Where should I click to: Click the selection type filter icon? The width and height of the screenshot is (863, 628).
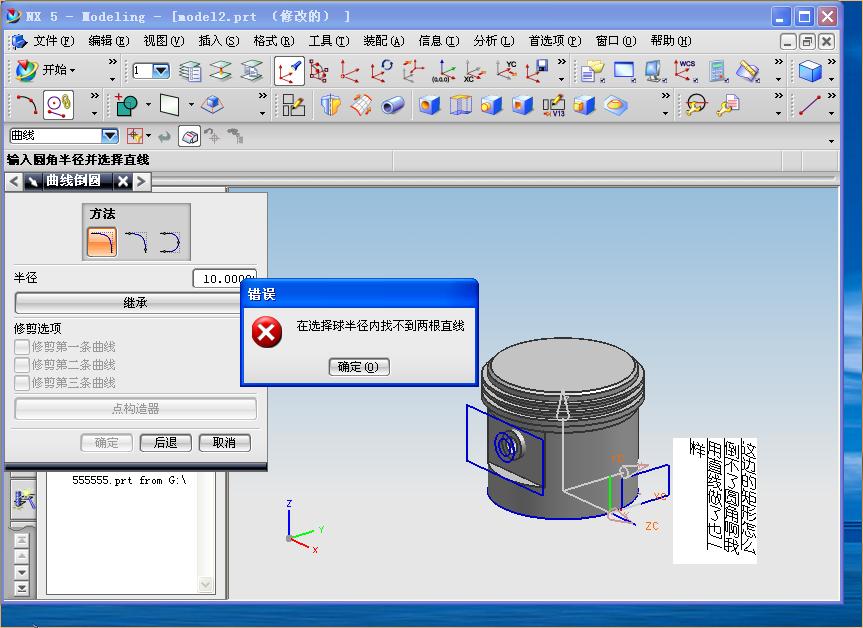[134, 135]
